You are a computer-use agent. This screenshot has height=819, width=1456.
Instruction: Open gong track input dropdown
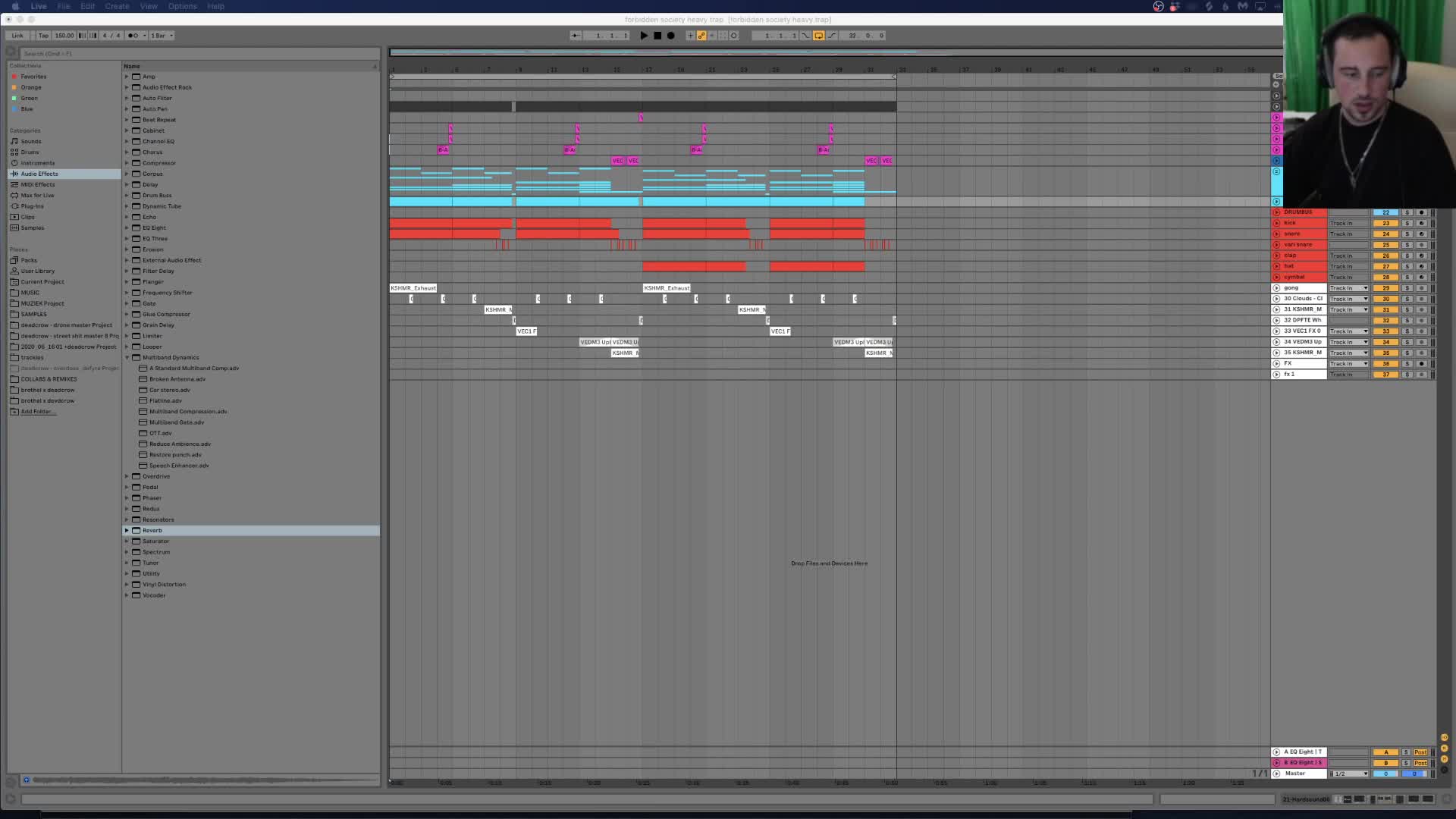(1348, 288)
